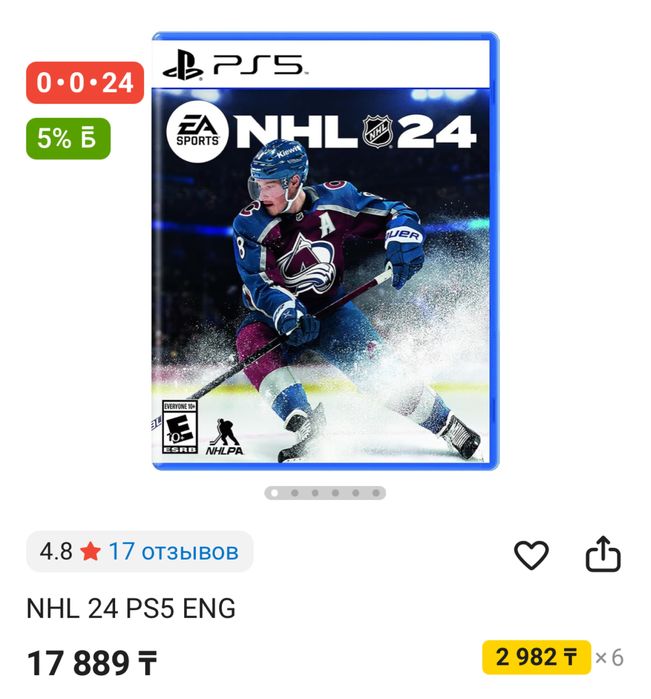Image resolution: width=651 pixels, height=699 pixels.
Task: Go to fifth image carousel dot
Action: 356,493
